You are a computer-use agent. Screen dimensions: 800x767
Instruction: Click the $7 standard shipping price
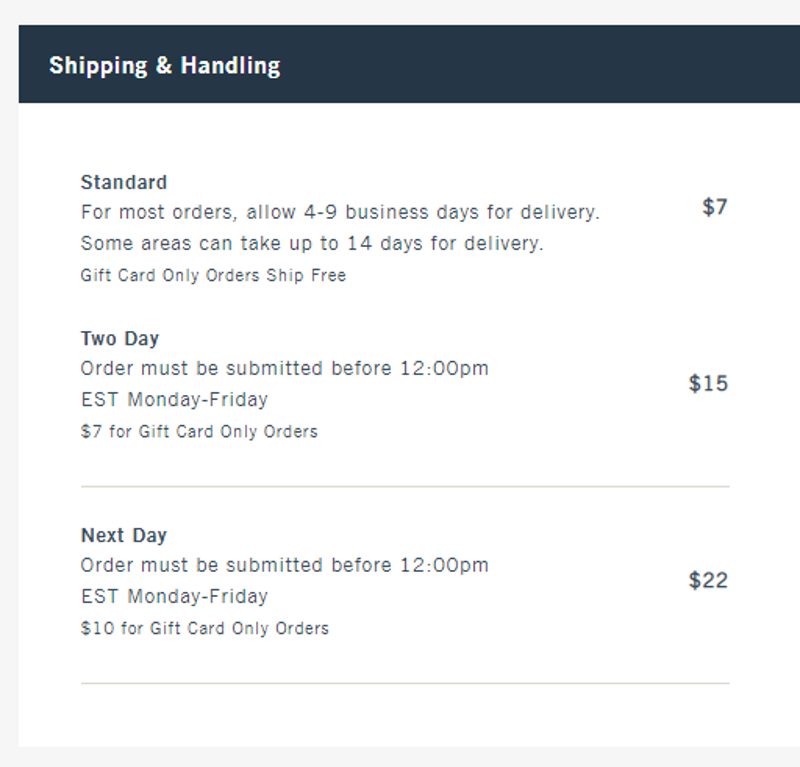point(714,207)
